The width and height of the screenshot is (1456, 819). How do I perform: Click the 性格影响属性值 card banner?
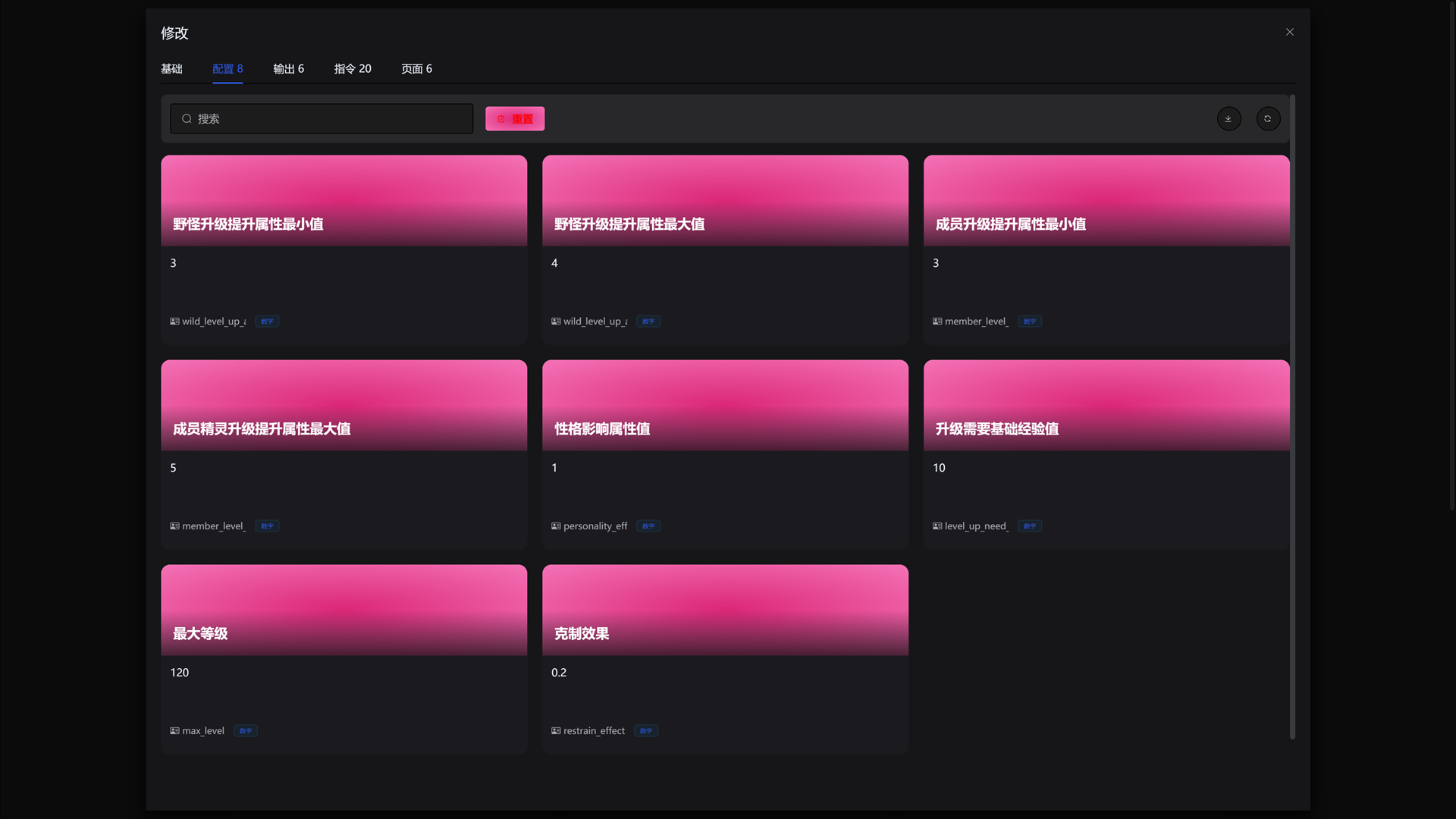click(x=725, y=405)
